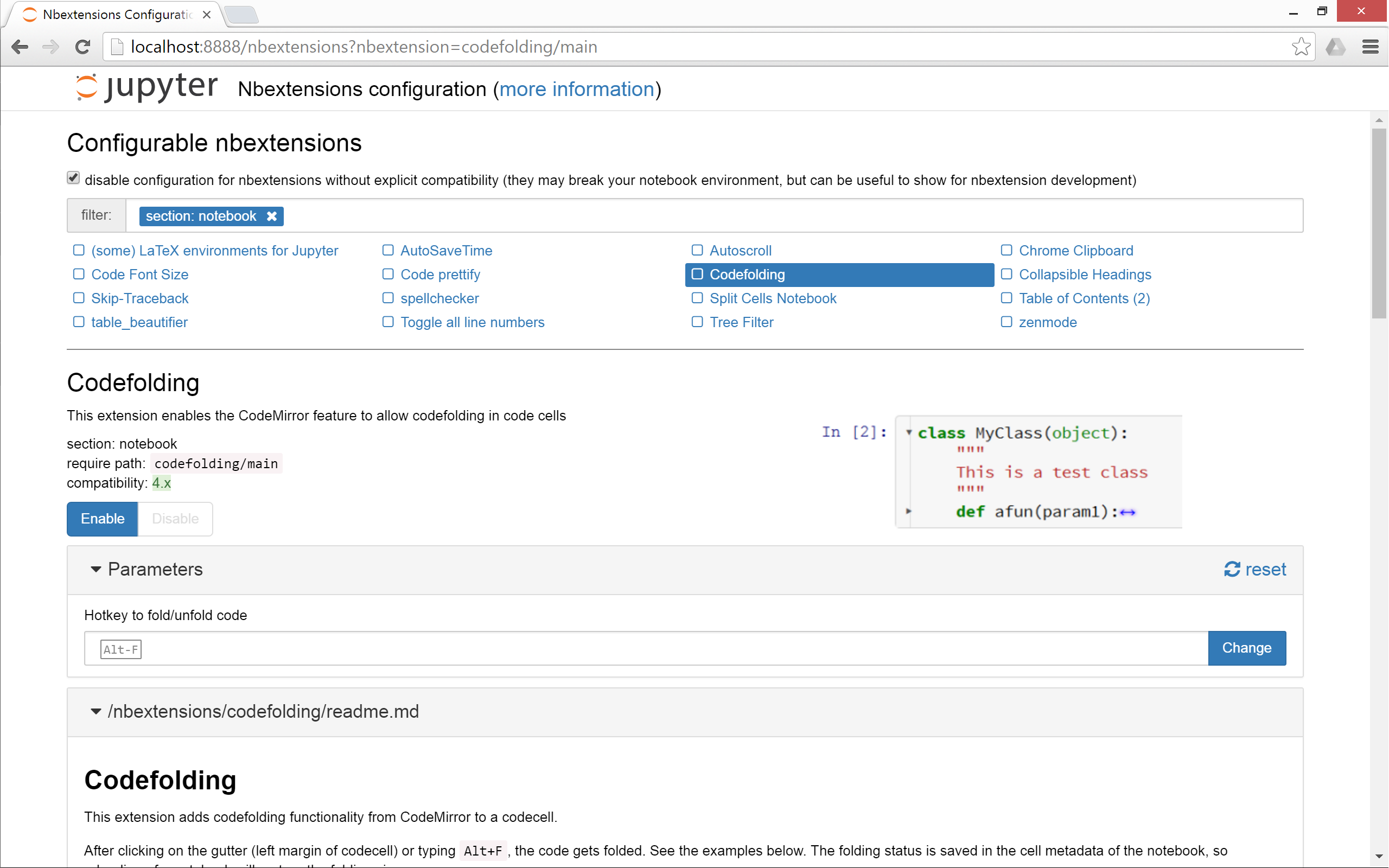The width and height of the screenshot is (1389, 868).
Task: Click the reset icon next to Parameters
Action: (x=1231, y=568)
